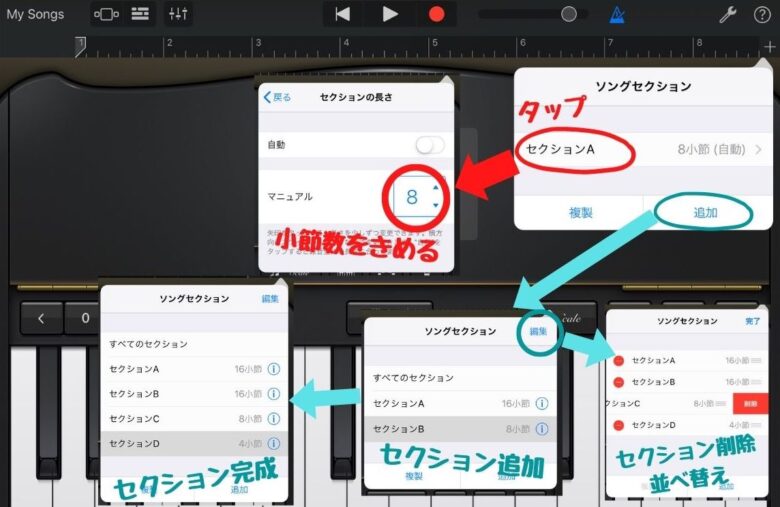Image resolution: width=780 pixels, height=507 pixels.
Task: Select セクションB 8小節 row
Action: [460, 429]
